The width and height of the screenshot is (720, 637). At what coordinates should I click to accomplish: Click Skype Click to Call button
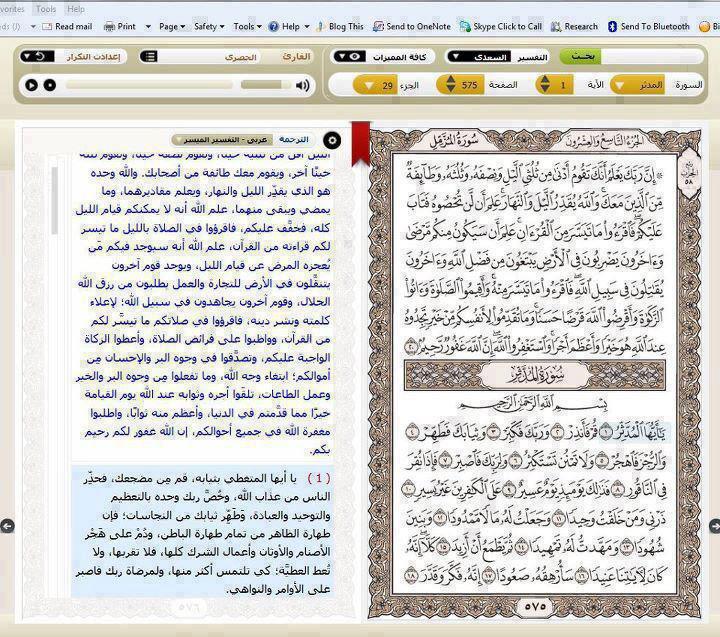pyautogui.click(x=501, y=27)
